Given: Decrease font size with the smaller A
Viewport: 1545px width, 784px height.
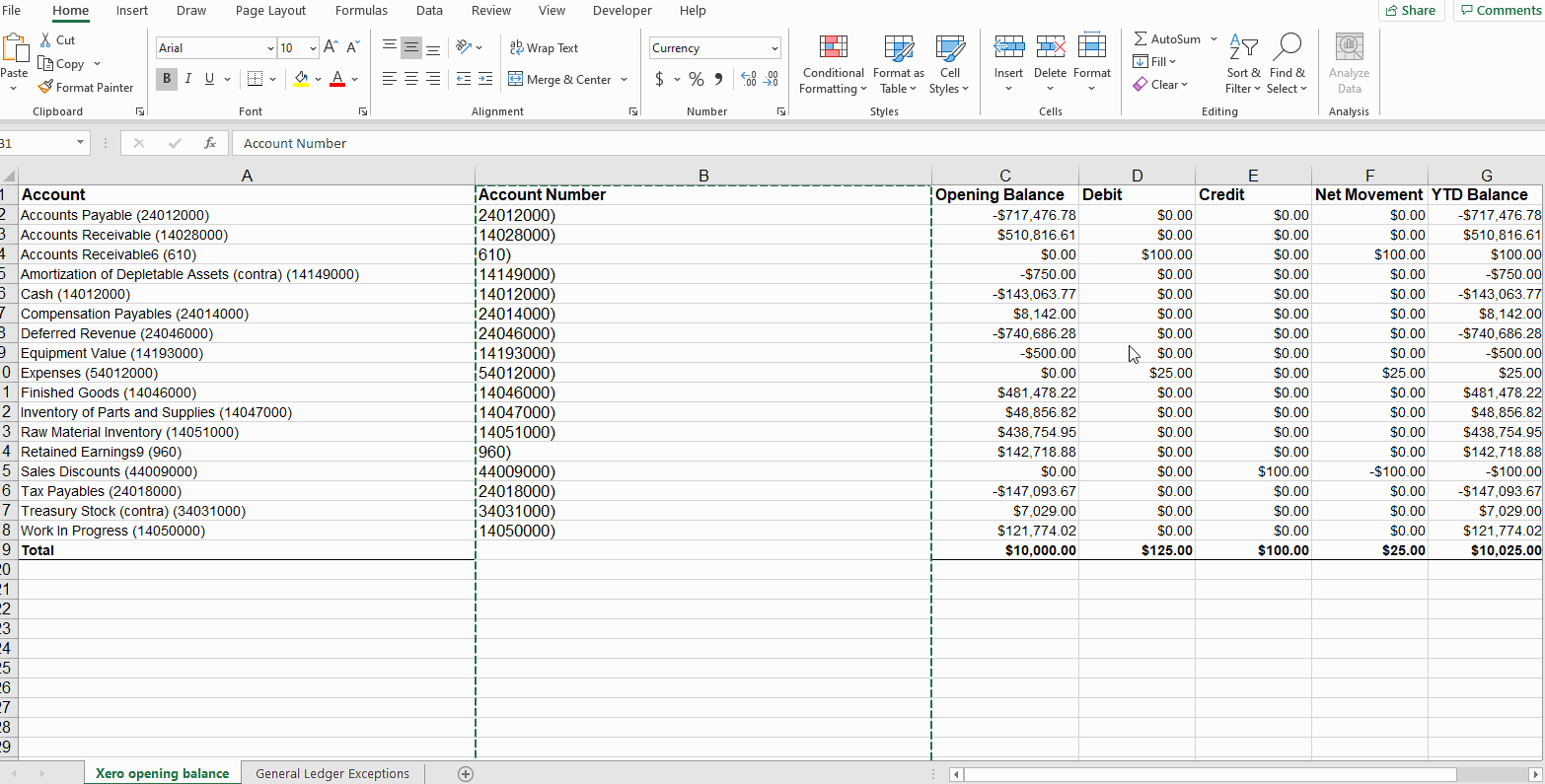Looking at the screenshot, I should [x=352, y=47].
